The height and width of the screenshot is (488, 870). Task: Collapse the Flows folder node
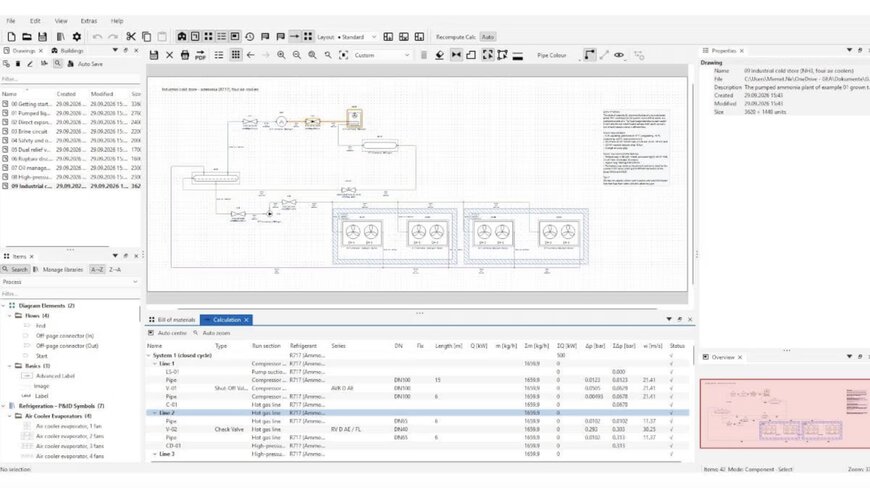click(9, 316)
